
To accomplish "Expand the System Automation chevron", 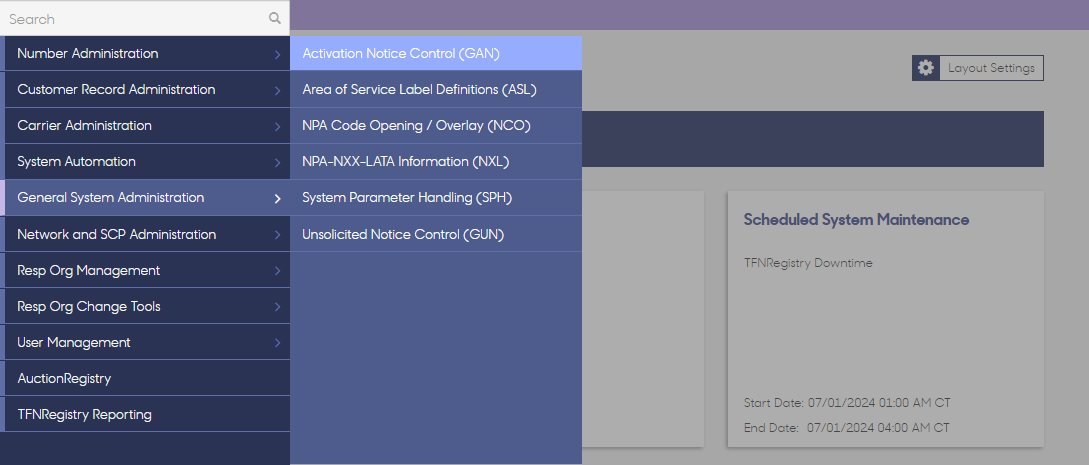I will (x=277, y=162).
